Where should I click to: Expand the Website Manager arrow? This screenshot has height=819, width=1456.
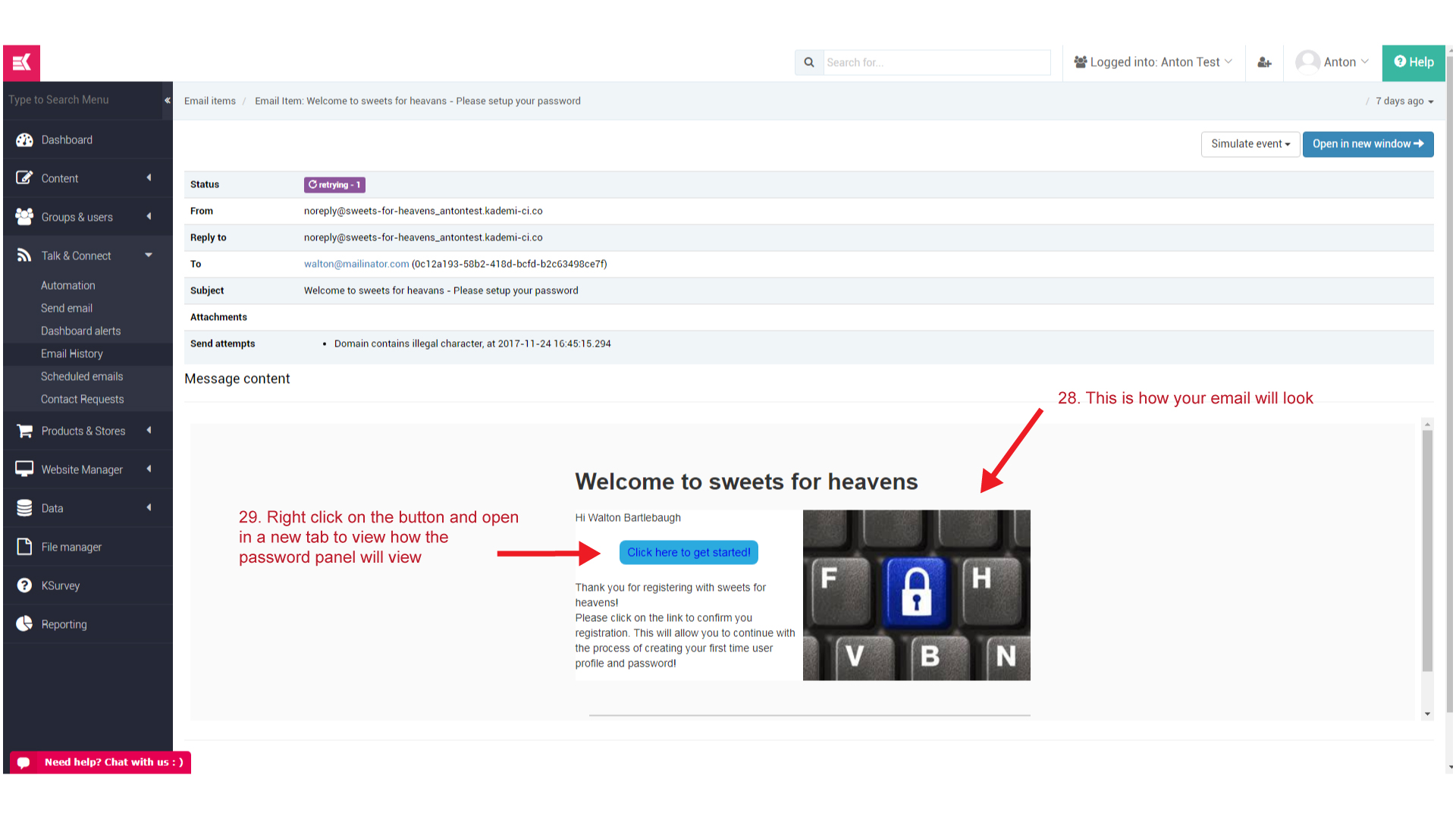click(x=149, y=469)
